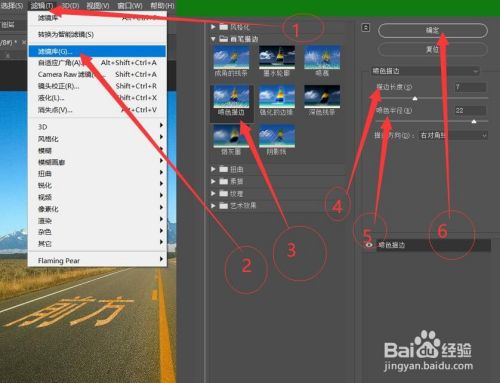
Task: Open the 帮助(H) menu
Action: click(162, 5)
